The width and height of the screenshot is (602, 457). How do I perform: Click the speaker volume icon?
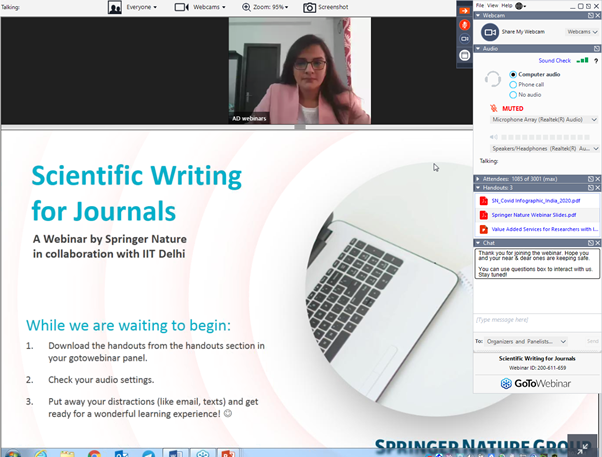coord(494,137)
